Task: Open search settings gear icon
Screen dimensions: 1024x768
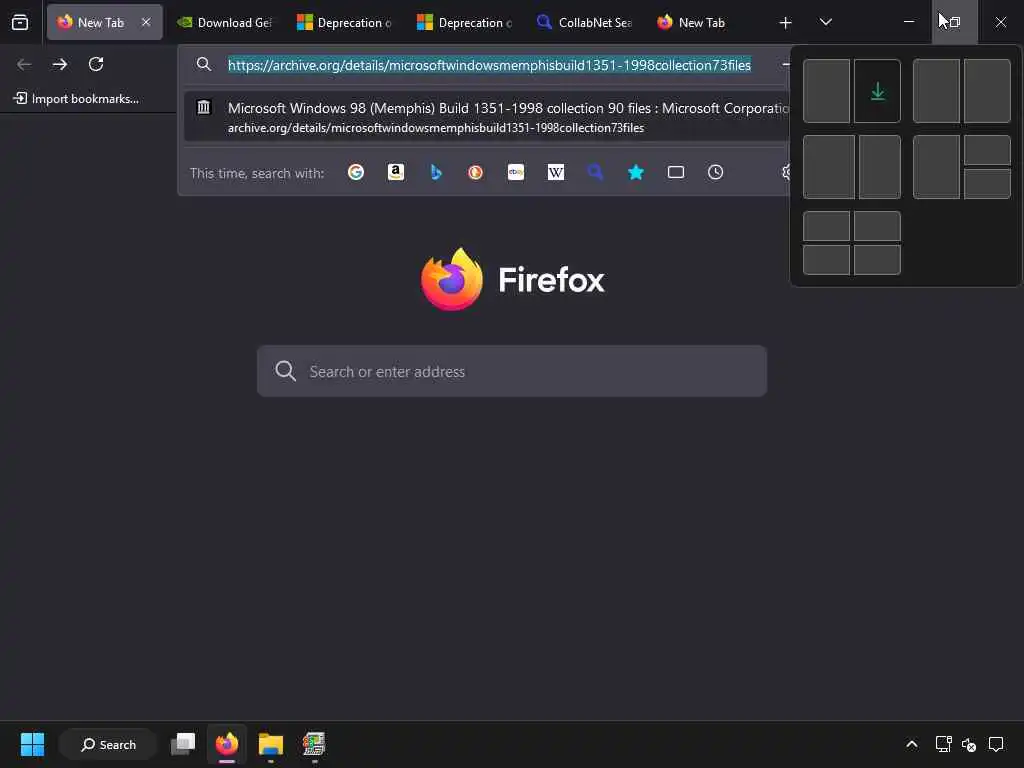Action: coord(786,172)
